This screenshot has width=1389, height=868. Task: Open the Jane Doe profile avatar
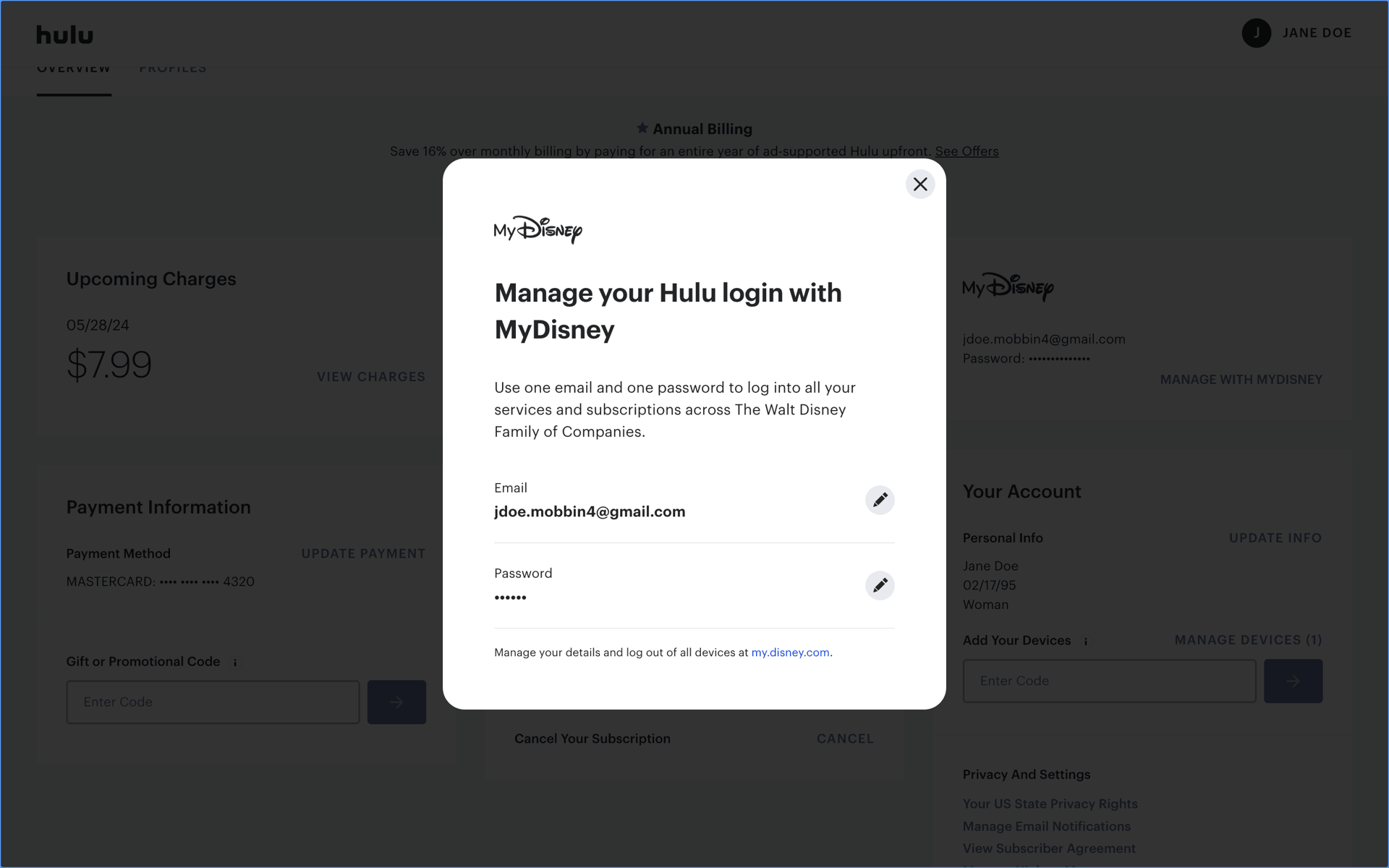[1257, 33]
